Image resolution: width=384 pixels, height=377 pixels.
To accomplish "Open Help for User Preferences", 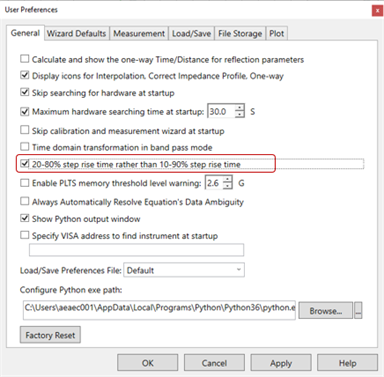I will pos(348,363).
